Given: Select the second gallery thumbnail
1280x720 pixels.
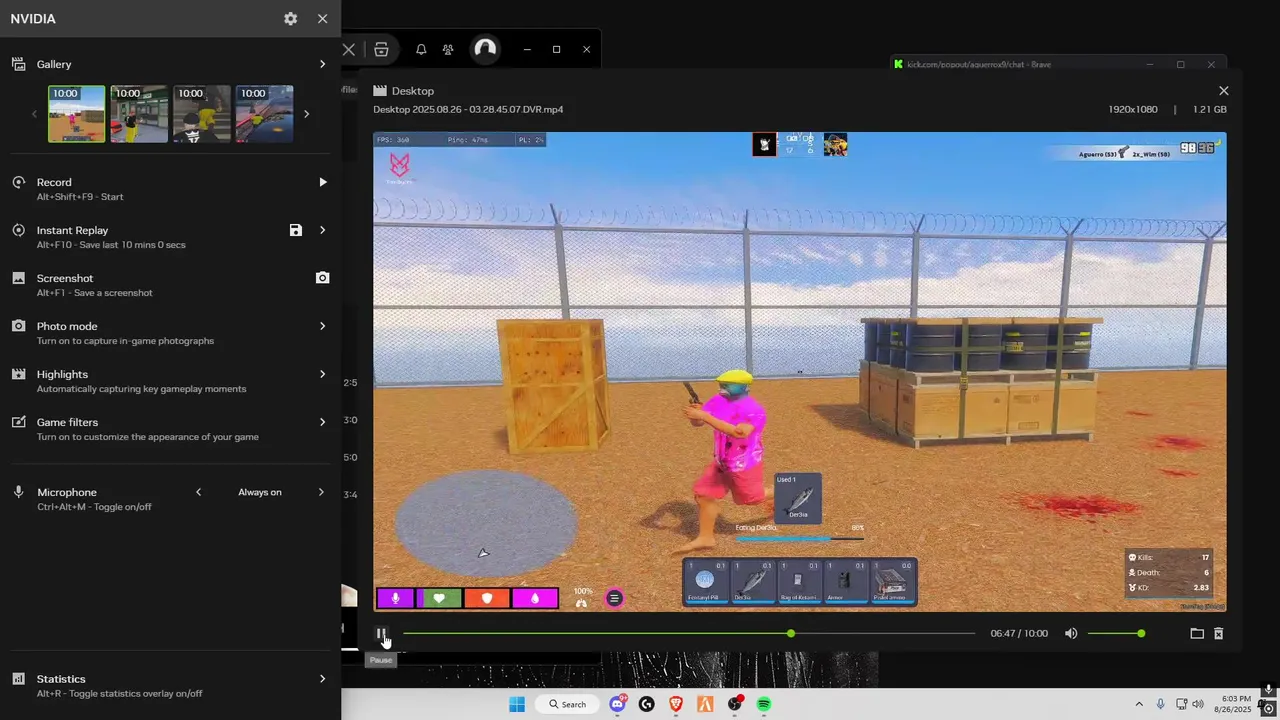Looking at the screenshot, I should tap(139, 114).
